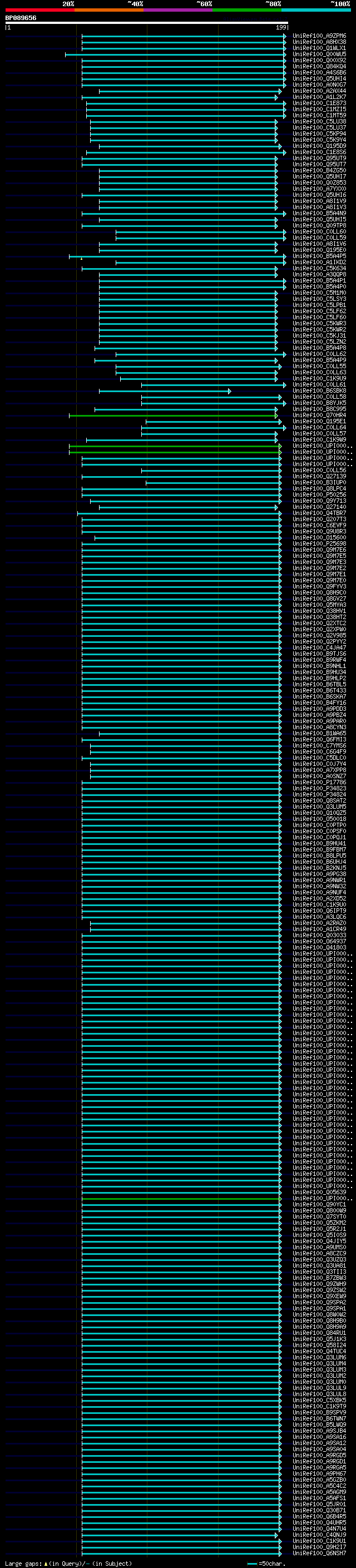Screen dimensions: 356x1568
Task: Open hit UniRef100_Q84KQ4
Action: (319, 66)
